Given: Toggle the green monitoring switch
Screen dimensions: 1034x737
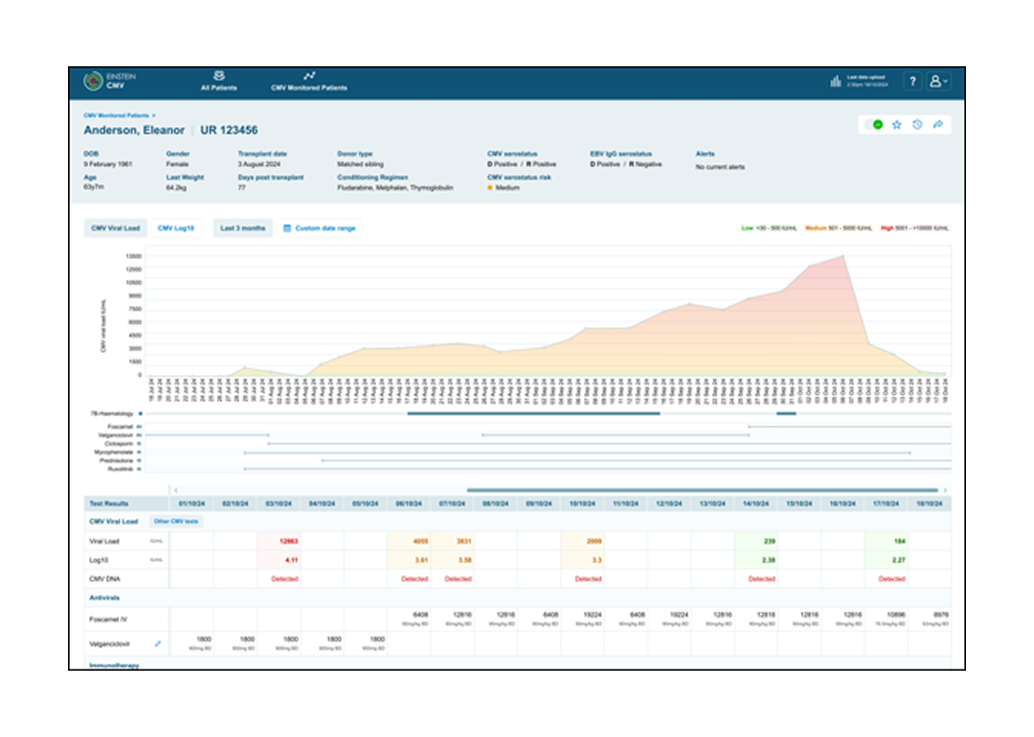Looking at the screenshot, I should [x=875, y=125].
